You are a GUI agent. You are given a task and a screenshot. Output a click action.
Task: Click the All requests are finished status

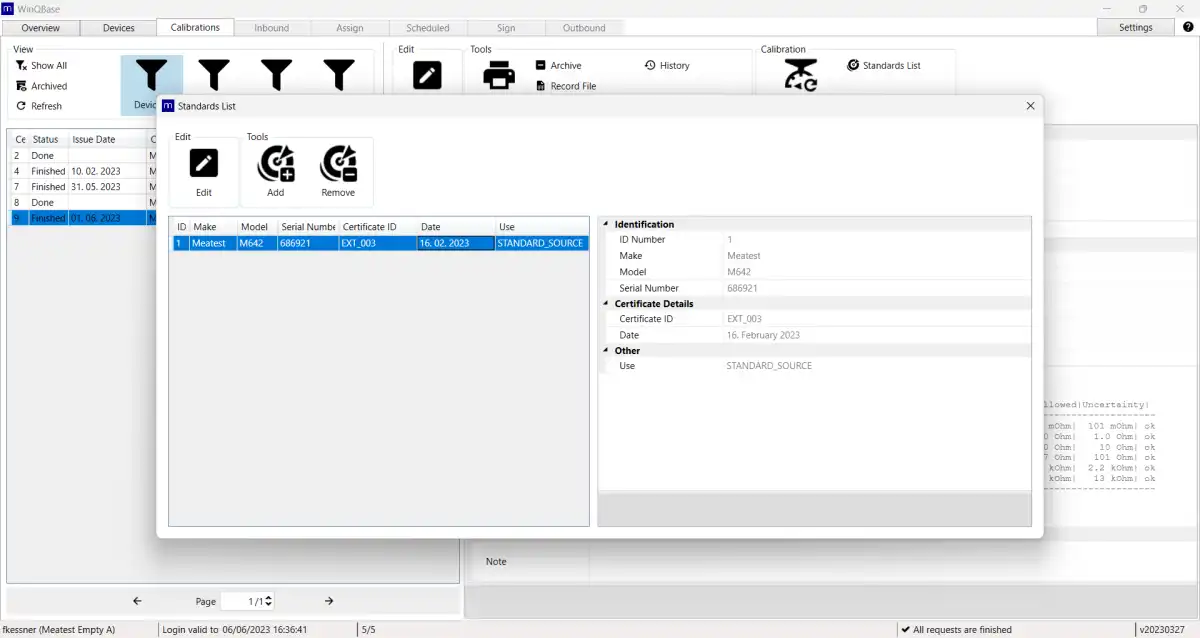click(956, 630)
